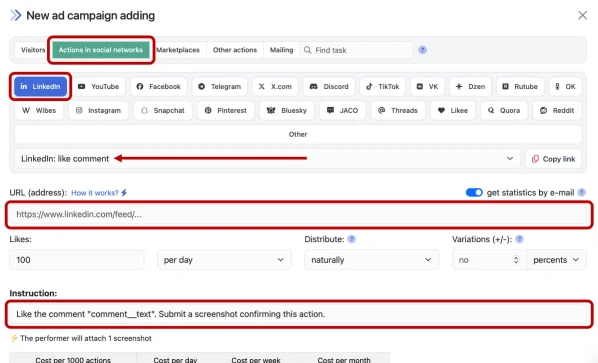Screen dimensions: 598x363
Task: Pick the X.com network button
Action: [275, 87]
